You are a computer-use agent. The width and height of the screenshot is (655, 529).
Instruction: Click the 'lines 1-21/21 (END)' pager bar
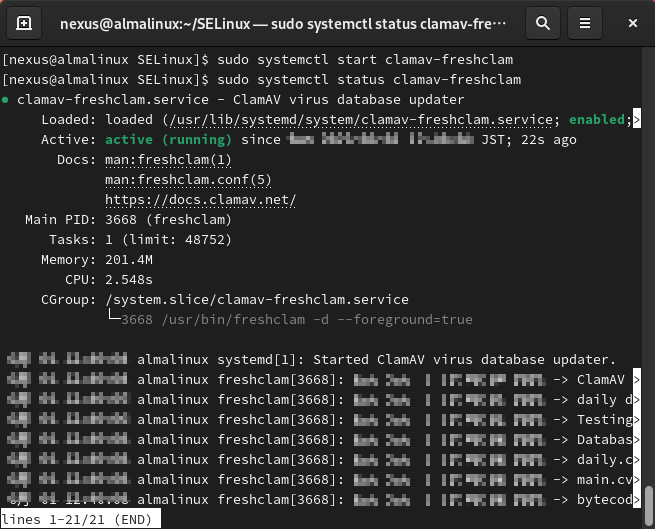[77, 520]
